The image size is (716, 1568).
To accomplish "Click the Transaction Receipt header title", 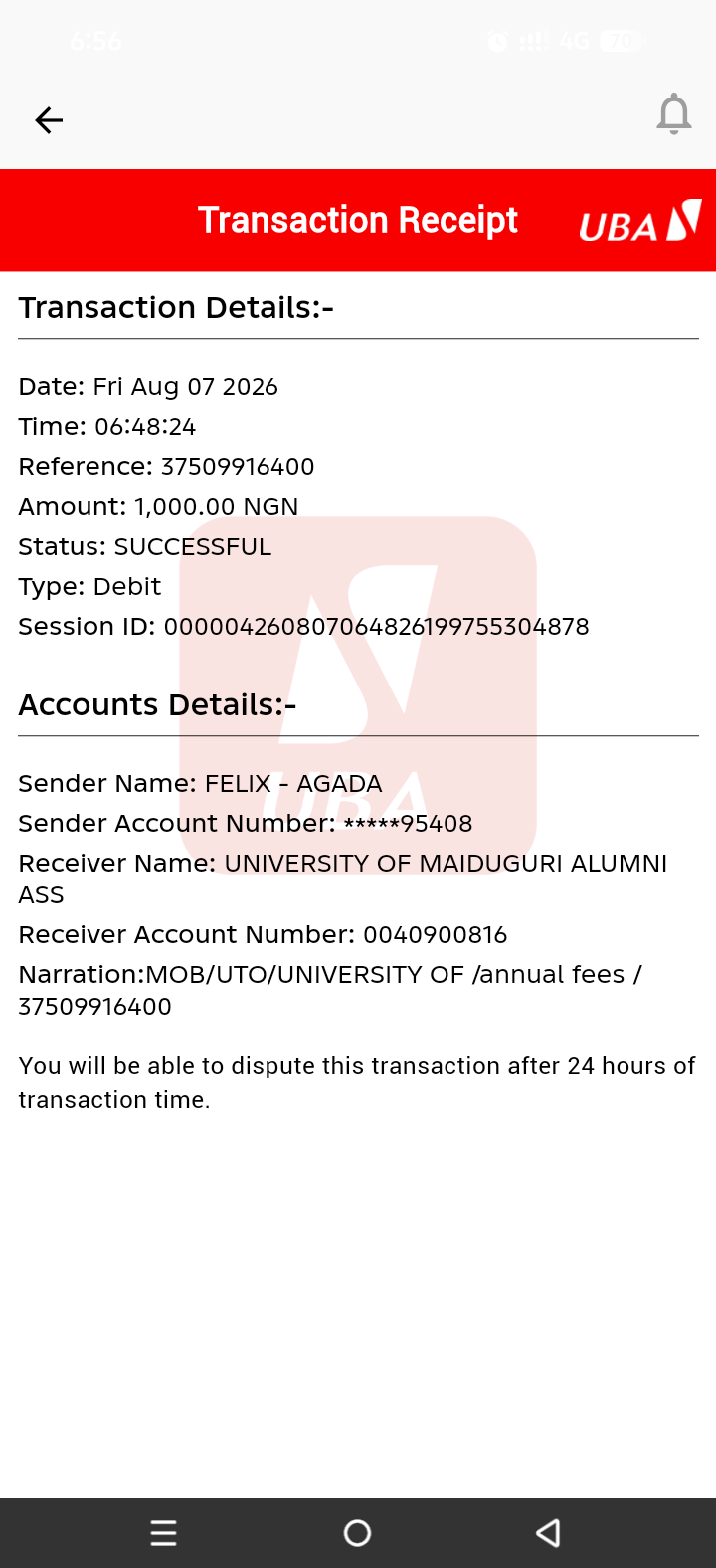I will click(x=358, y=220).
